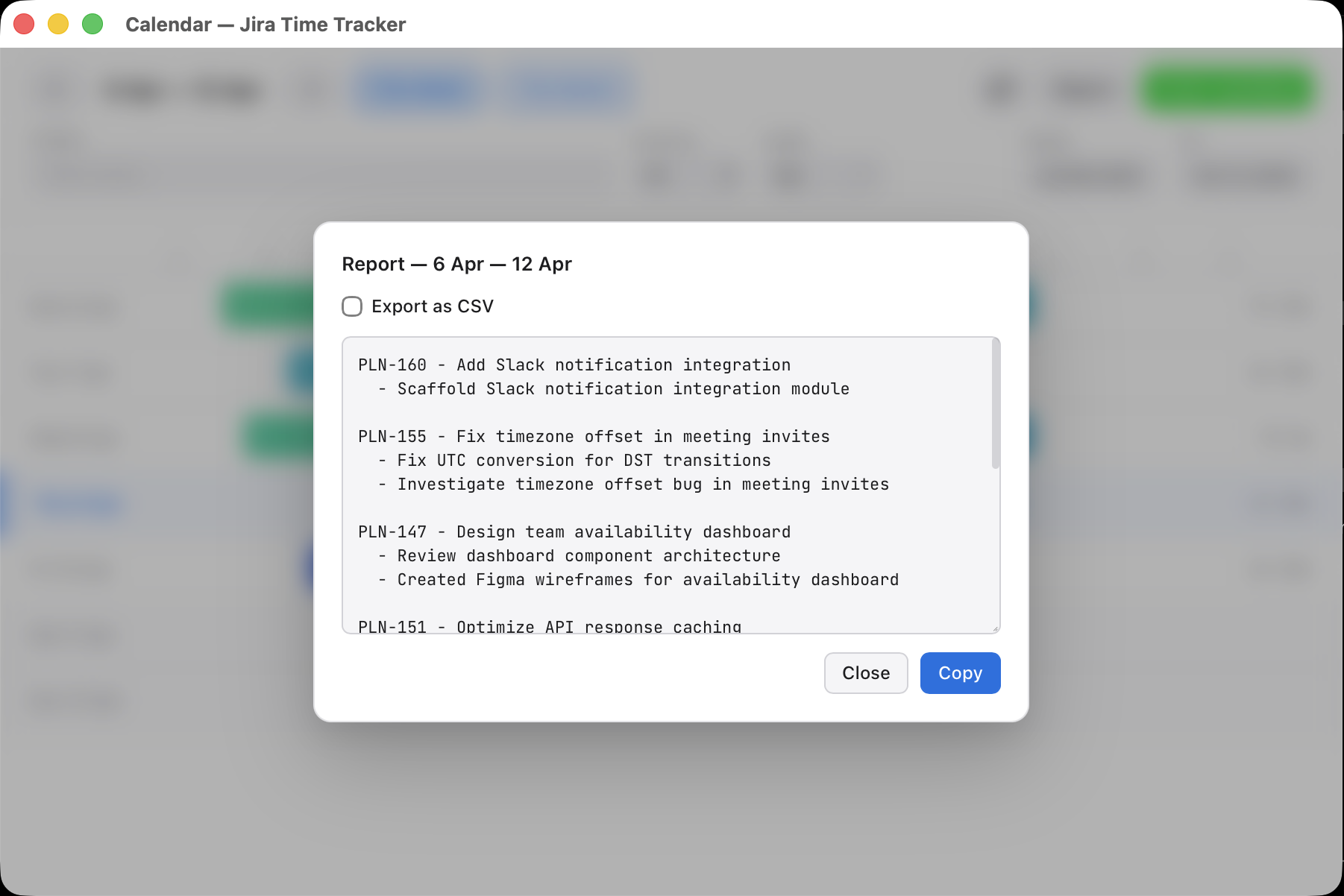The height and width of the screenshot is (896, 1344).
Task: Click the text area resize handle corner
Action: pyautogui.click(x=995, y=628)
